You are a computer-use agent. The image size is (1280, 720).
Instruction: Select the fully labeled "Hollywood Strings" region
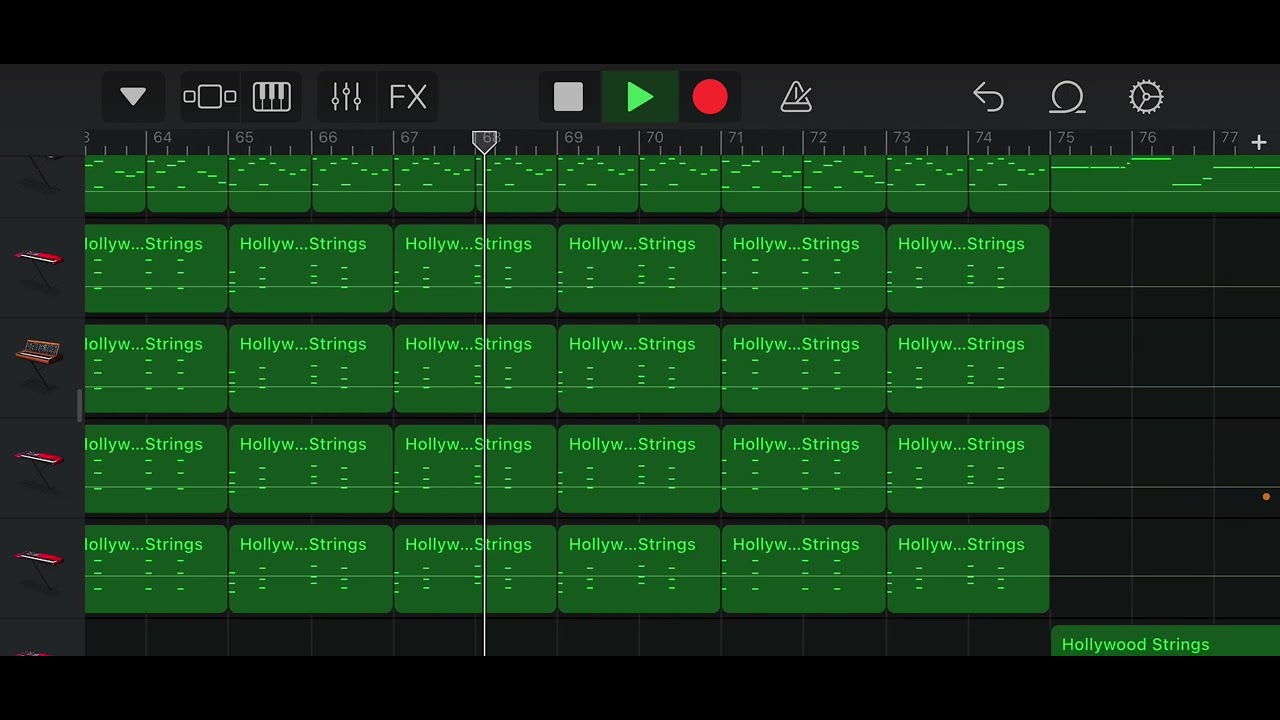(x=1166, y=640)
